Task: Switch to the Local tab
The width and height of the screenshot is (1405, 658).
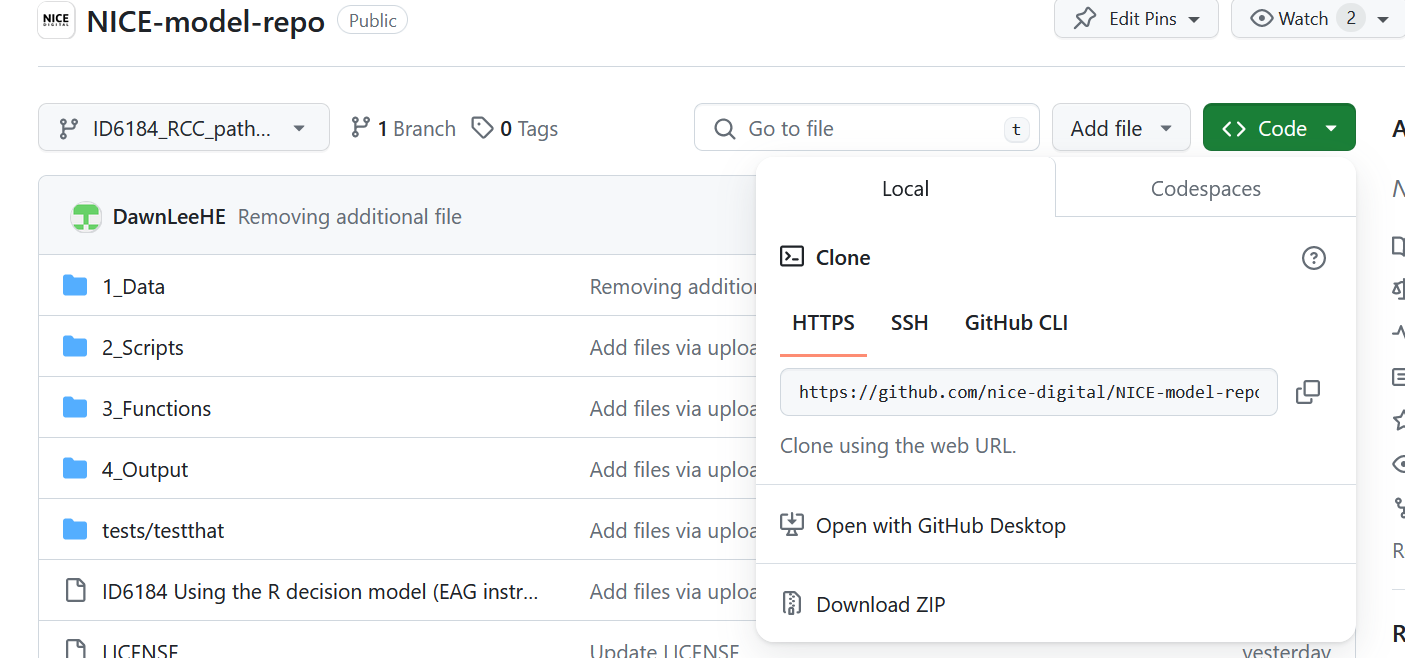Action: point(905,188)
